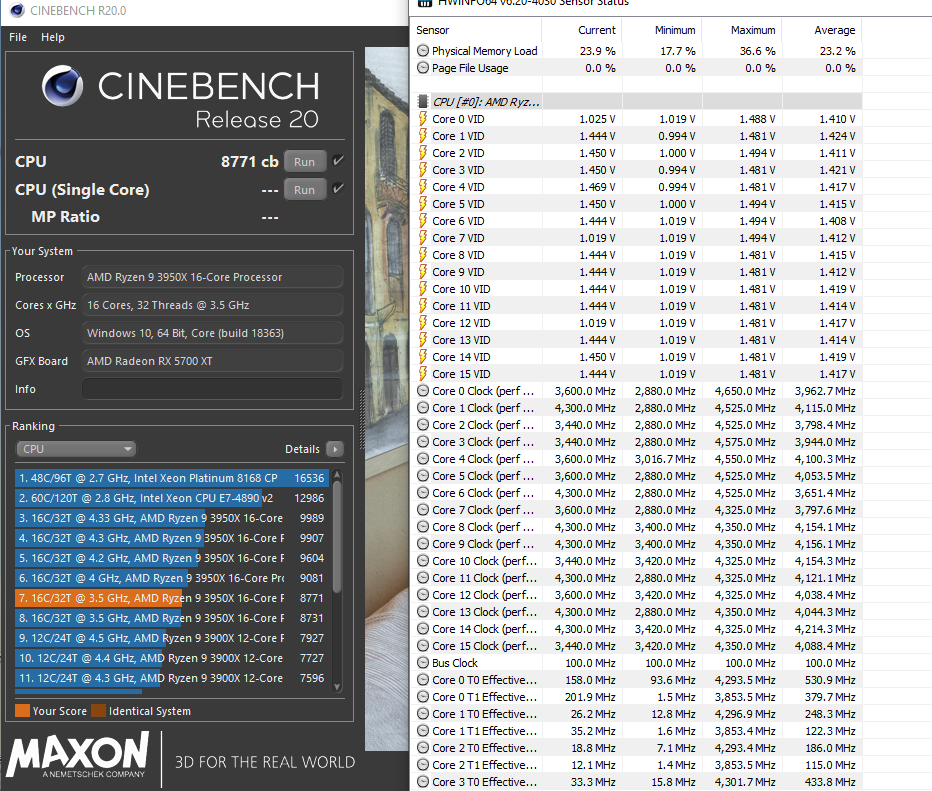
Task: Expand ranking Details arrow button
Action: click(x=335, y=449)
